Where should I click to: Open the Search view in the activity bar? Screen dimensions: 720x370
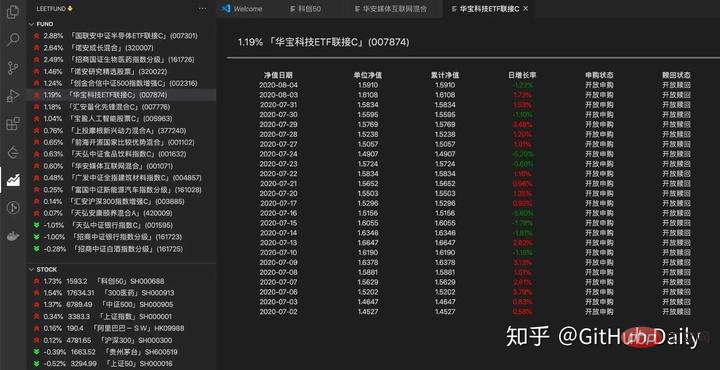13,39
